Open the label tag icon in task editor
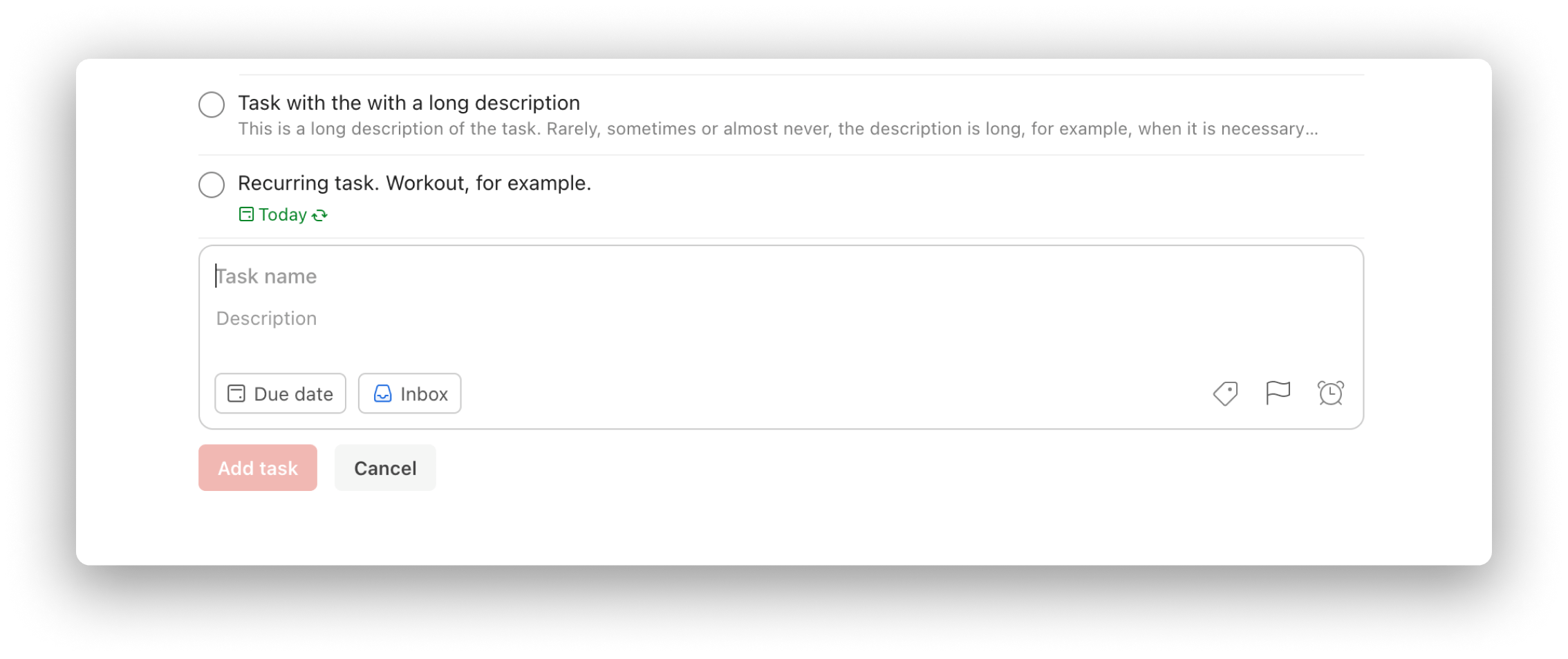Image resolution: width=1568 pixels, height=659 pixels. 1225,393
